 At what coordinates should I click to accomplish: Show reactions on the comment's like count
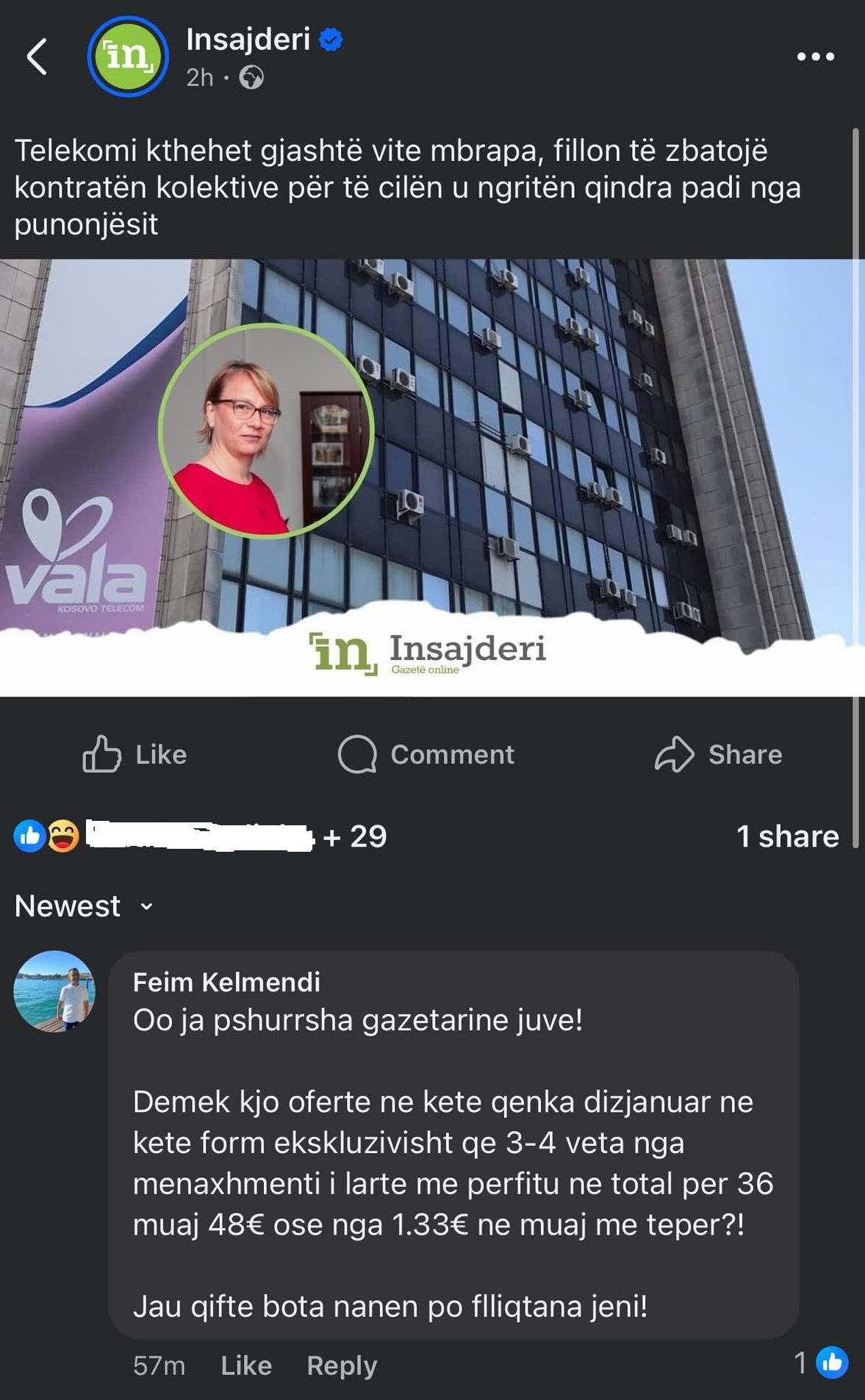pos(821,1363)
